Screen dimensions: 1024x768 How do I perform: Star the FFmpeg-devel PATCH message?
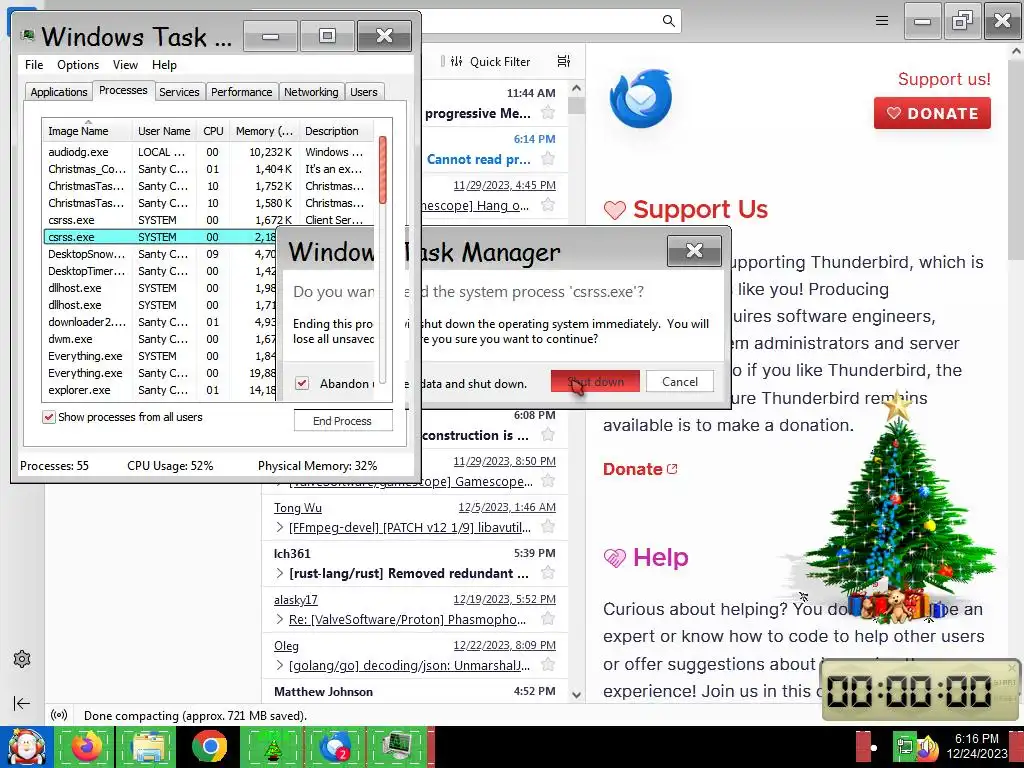549,527
